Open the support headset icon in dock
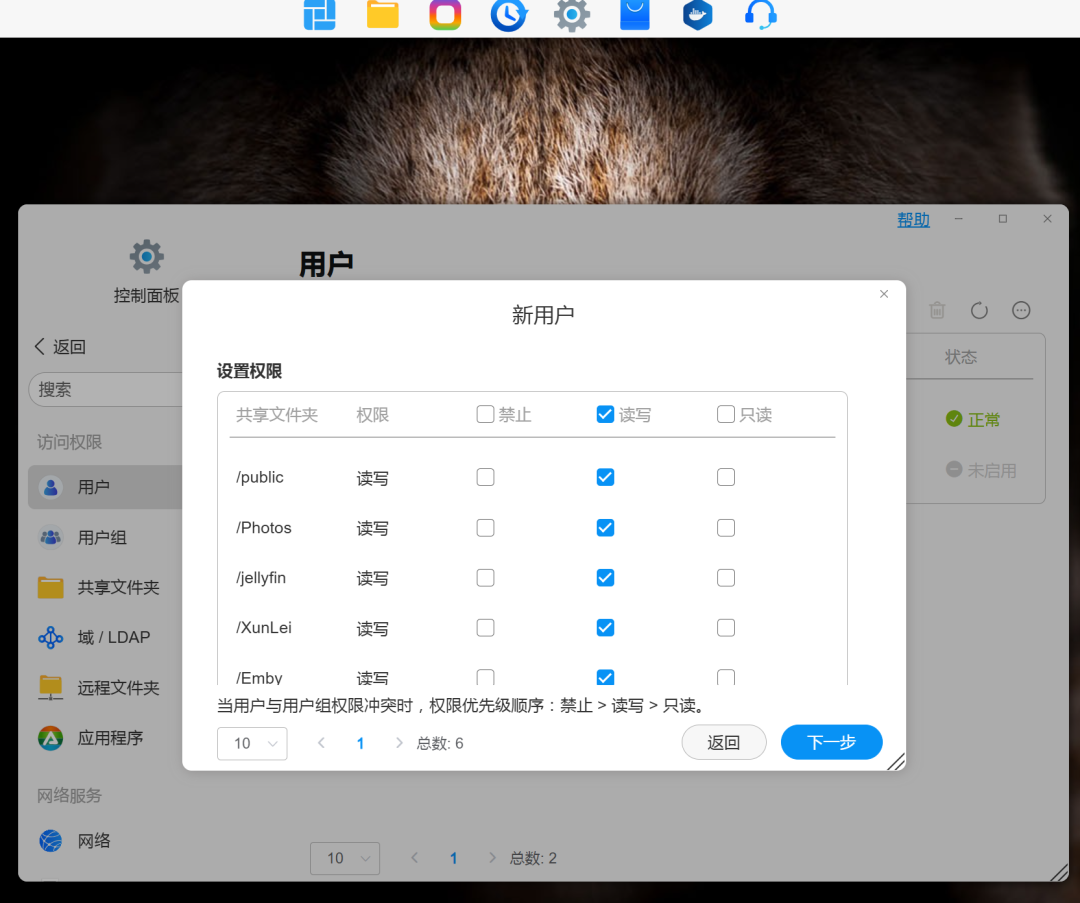The width and height of the screenshot is (1080, 903). pyautogui.click(x=760, y=15)
